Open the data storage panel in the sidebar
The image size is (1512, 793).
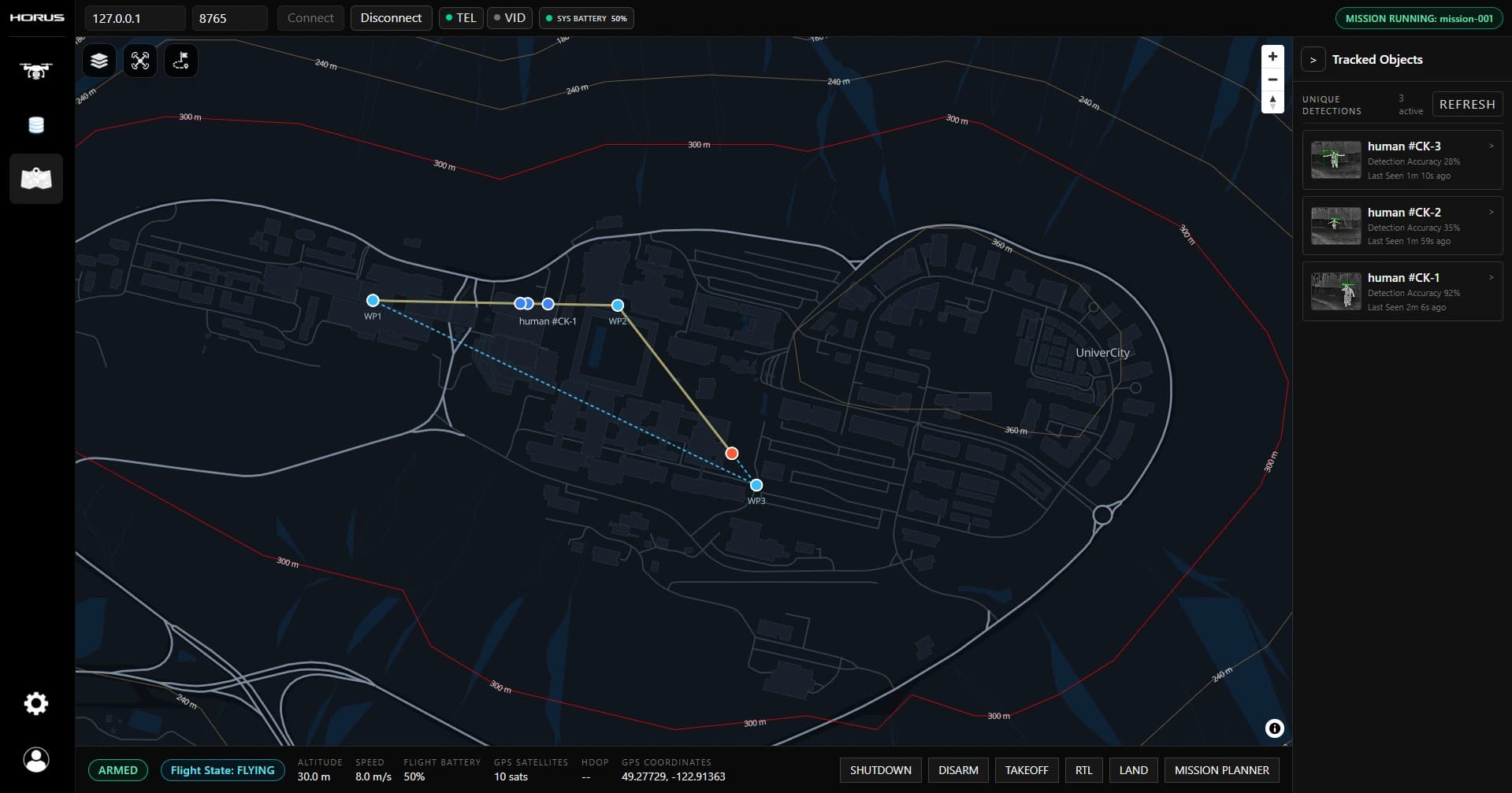click(x=35, y=124)
